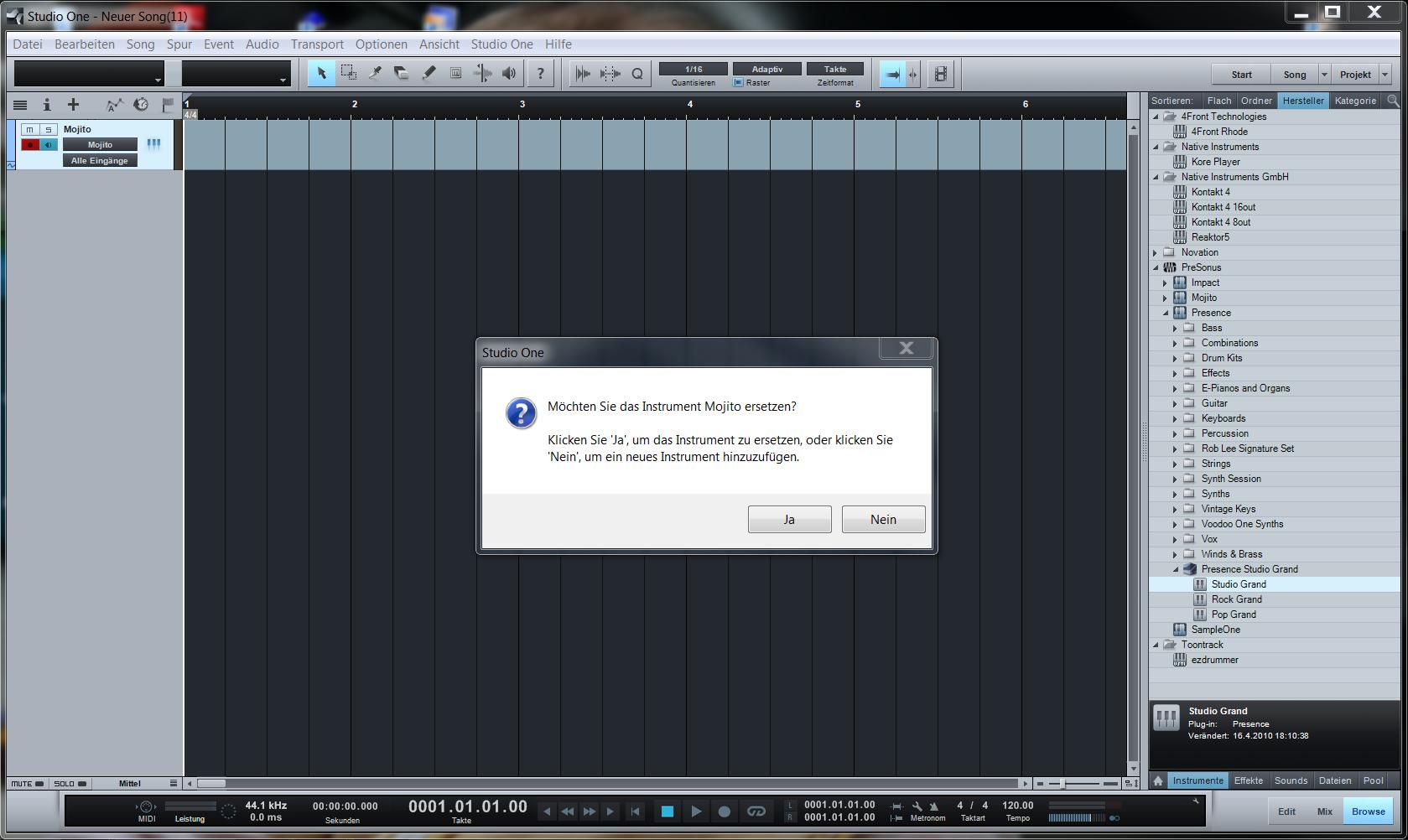The width and height of the screenshot is (1408, 840).
Task: Solo the Mojito track
Action: pyautogui.click(x=49, y=129)
